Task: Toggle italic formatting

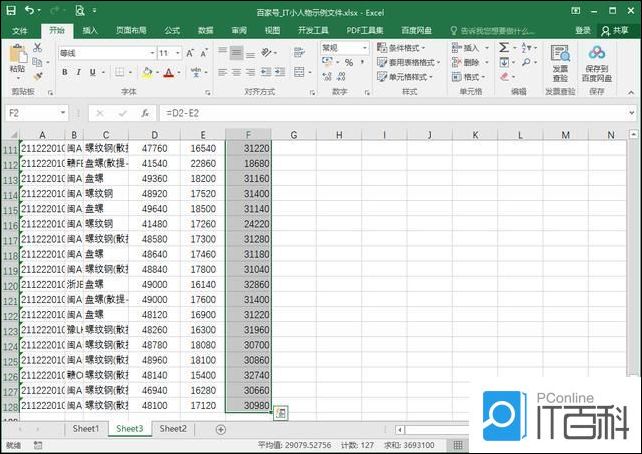Action: 78,72
